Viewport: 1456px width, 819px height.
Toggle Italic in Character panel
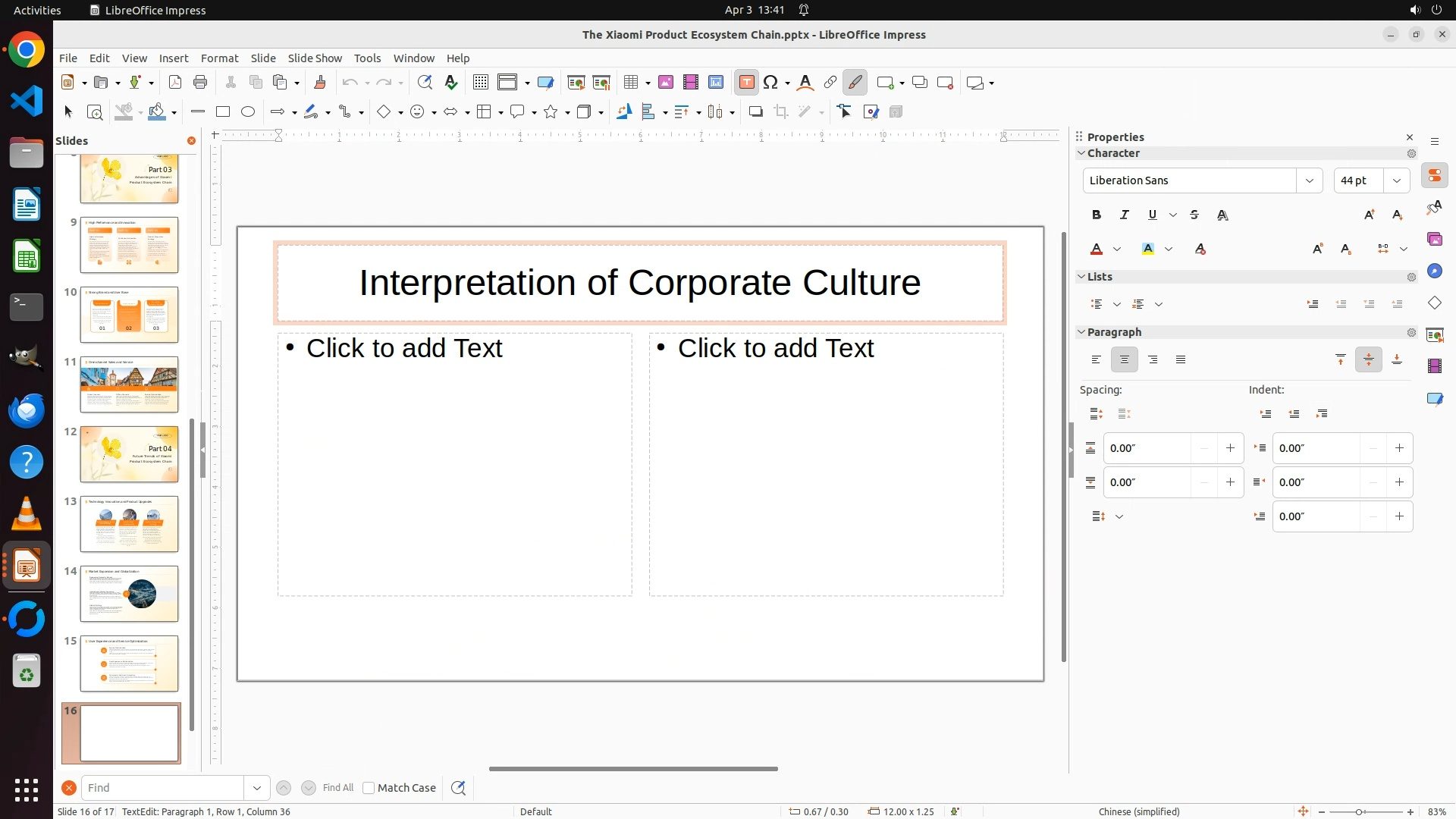click(x=1125, y=215)
